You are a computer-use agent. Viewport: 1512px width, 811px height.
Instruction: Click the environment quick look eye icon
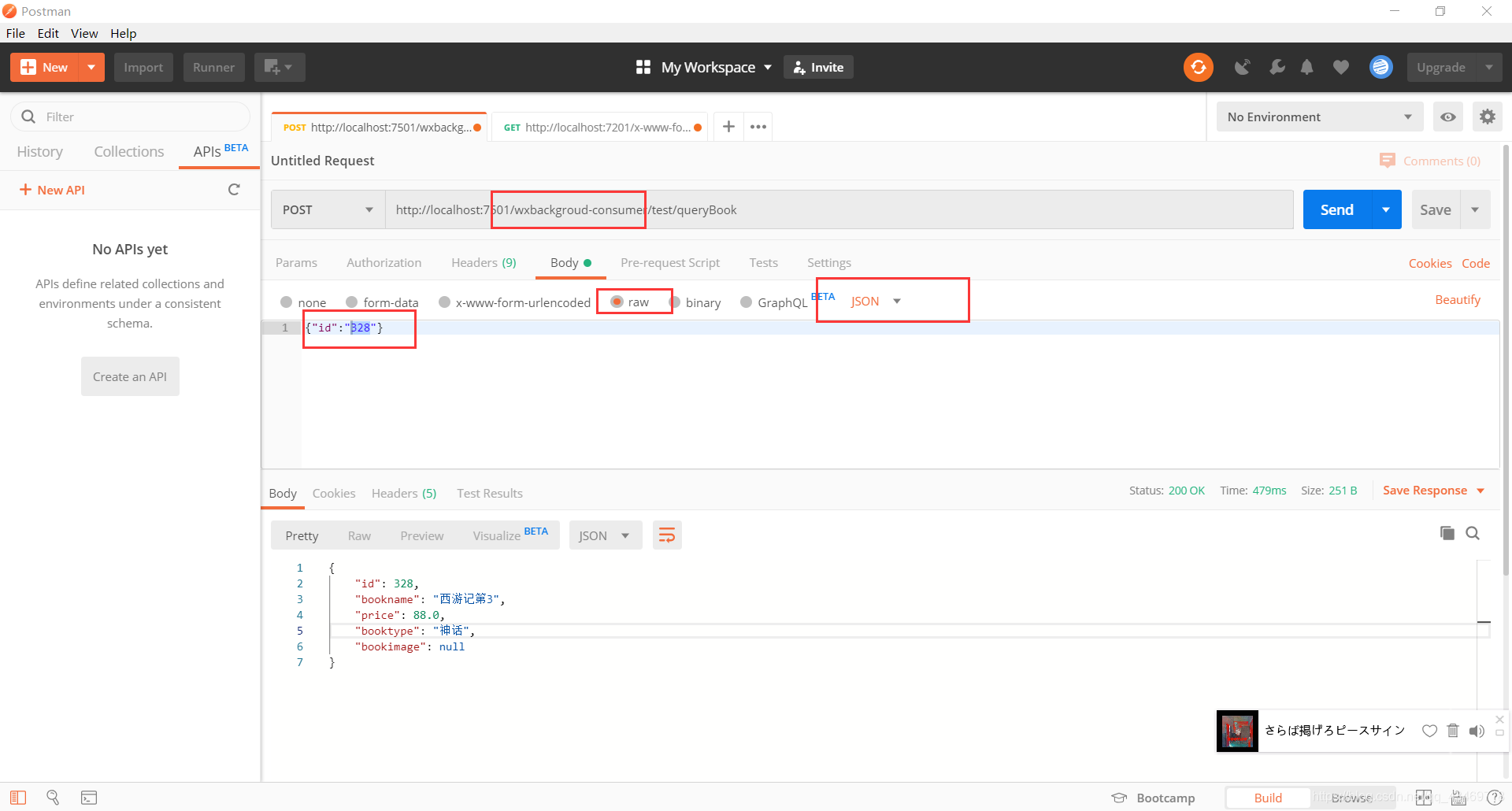pyautogui.click(x=1447, y=117)
